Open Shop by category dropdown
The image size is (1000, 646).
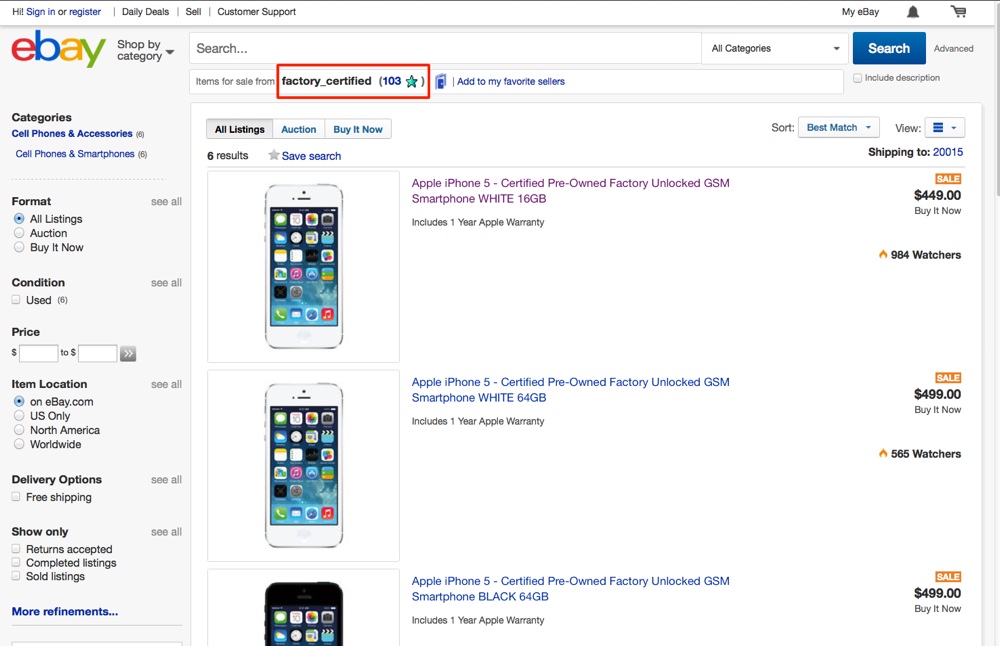(145, 50)
